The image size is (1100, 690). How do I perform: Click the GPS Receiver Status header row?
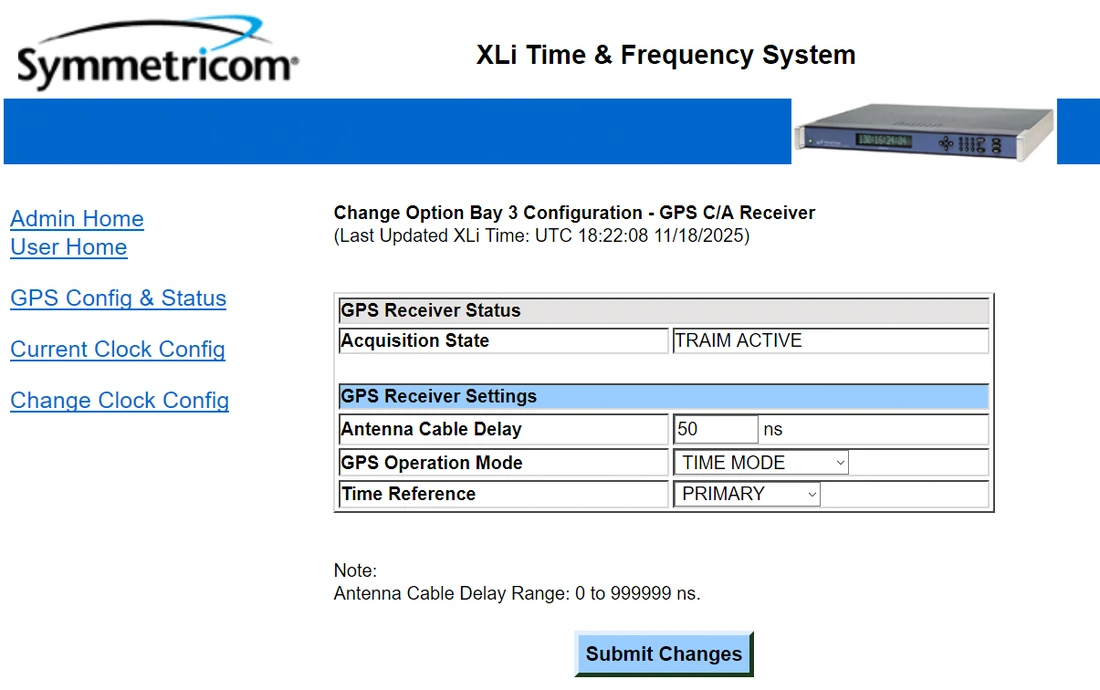tap(663, 311)
